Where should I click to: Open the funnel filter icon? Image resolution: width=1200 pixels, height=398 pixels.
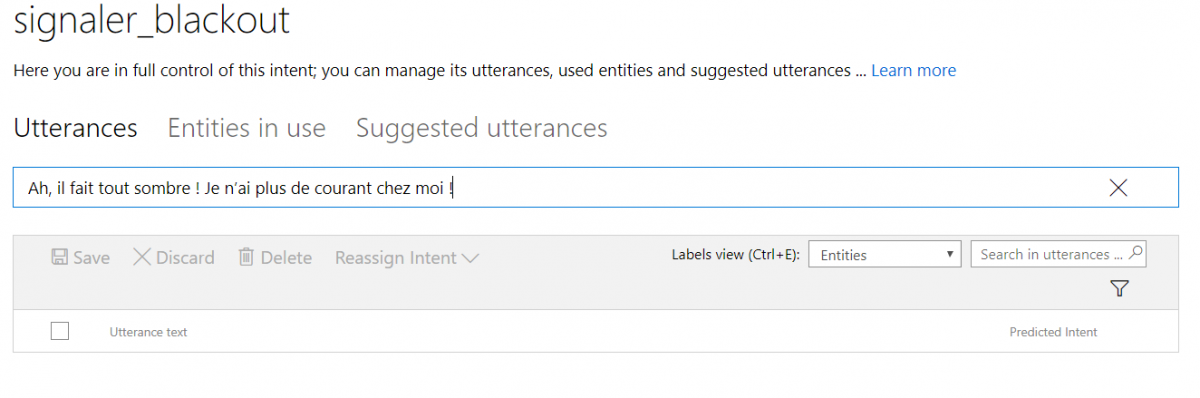pyautogui.click(x=1119, y=289)
